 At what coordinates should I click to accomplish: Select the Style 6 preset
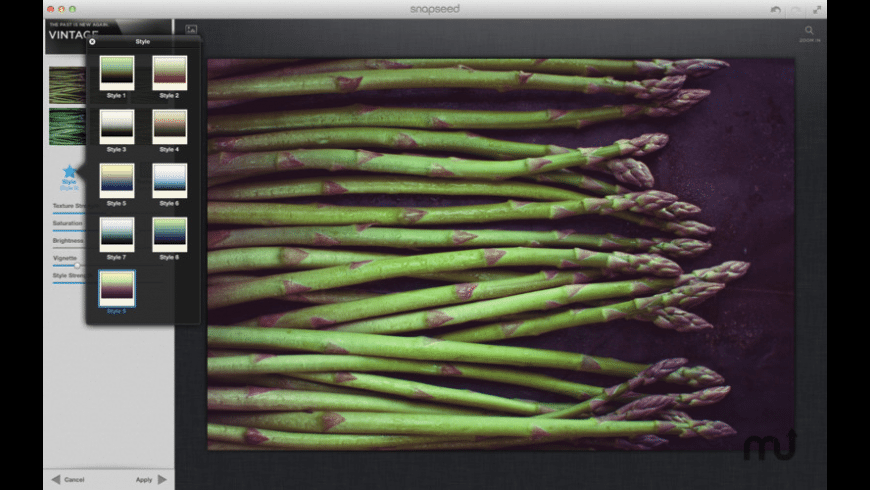click(x=169, y=180)
